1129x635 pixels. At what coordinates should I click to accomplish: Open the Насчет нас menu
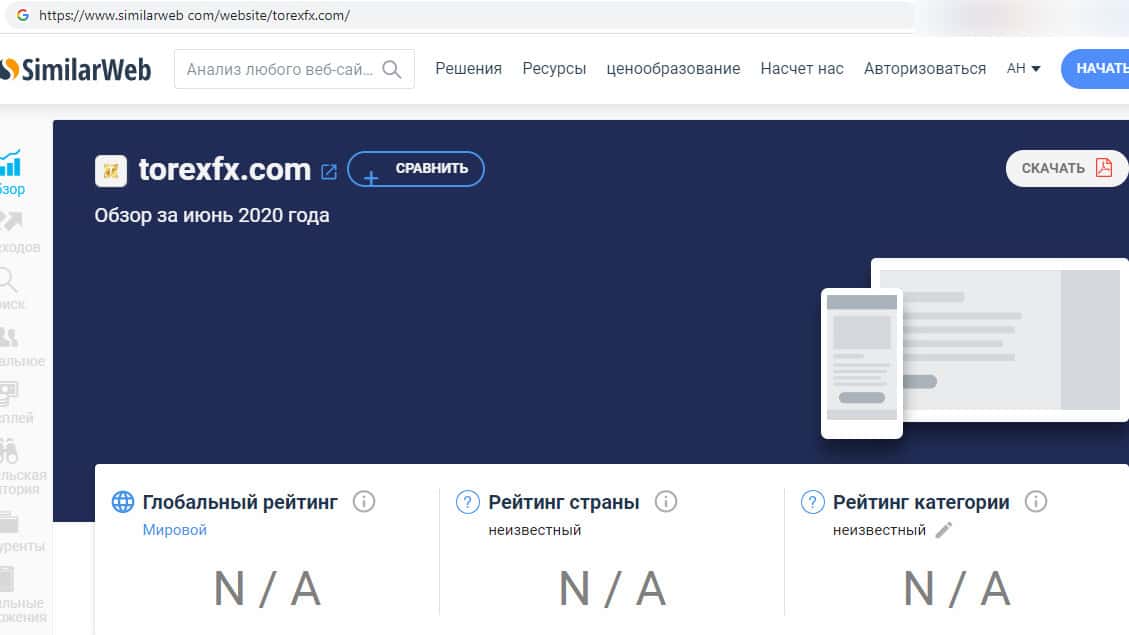pos(802,68)
